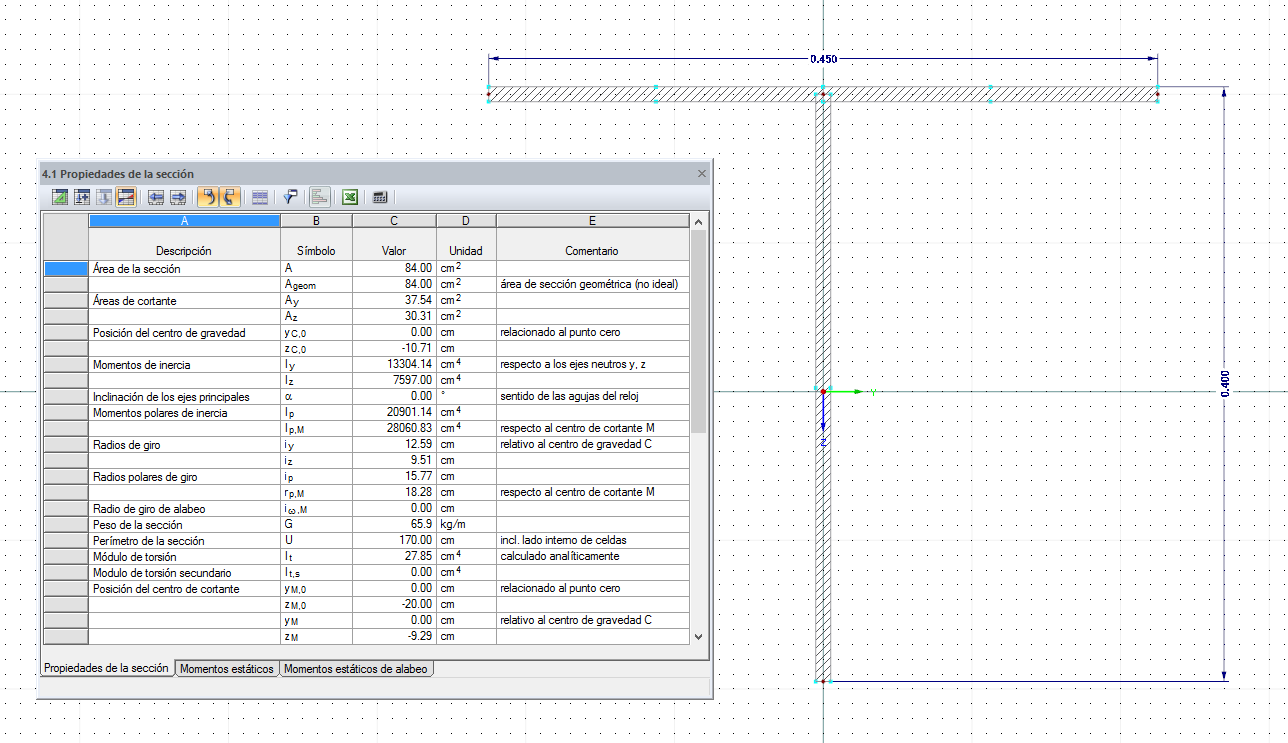
Task: Select column A header in the table
Action: coord(184,221)
